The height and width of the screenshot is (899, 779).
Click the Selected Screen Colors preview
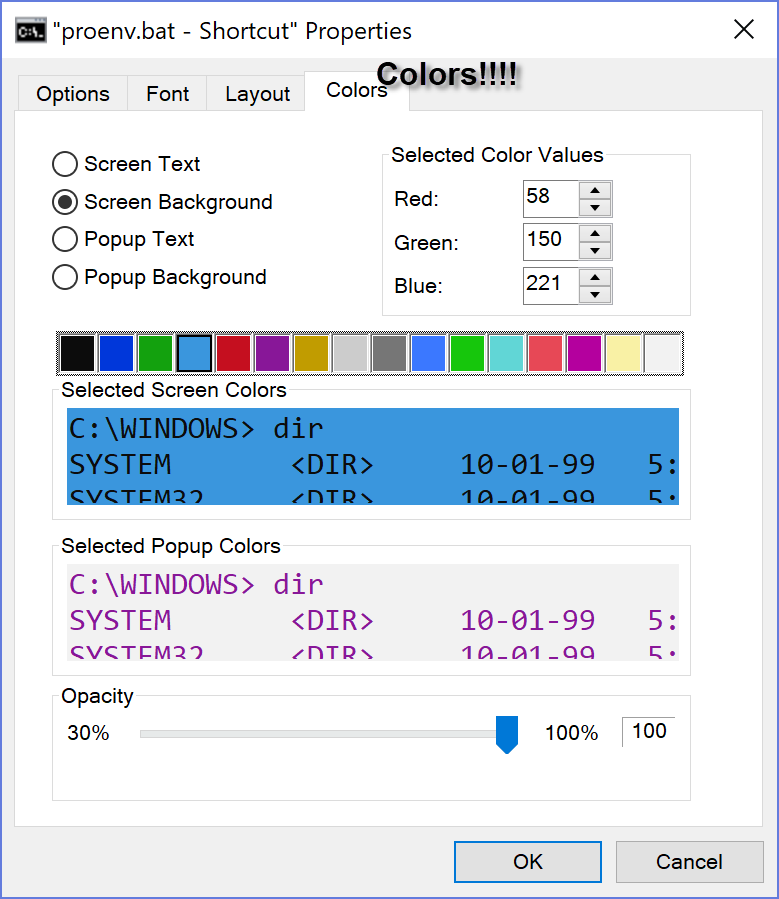(x=373, y=456)
